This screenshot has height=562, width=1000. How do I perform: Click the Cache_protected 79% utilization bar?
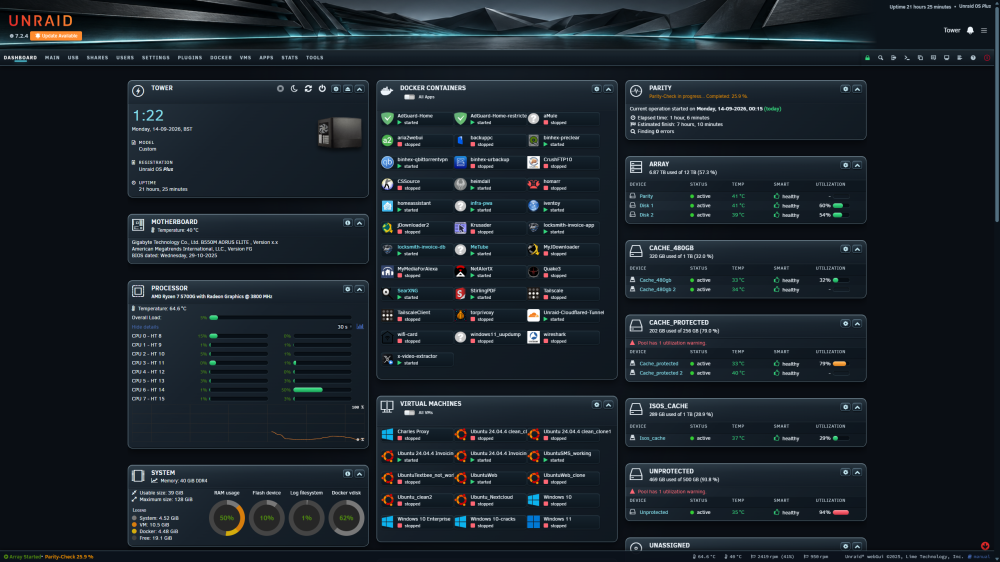pyautogui.click(x=841, y=364)
